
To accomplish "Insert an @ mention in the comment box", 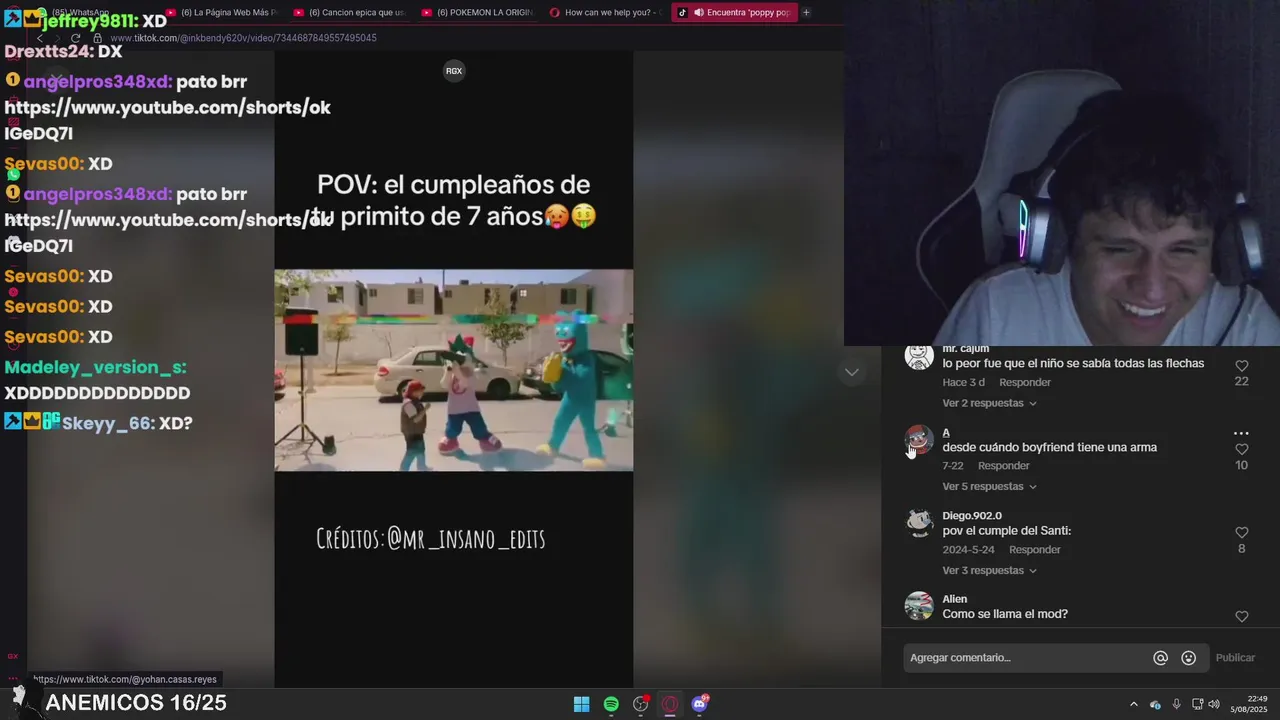I will [1160, 658].
